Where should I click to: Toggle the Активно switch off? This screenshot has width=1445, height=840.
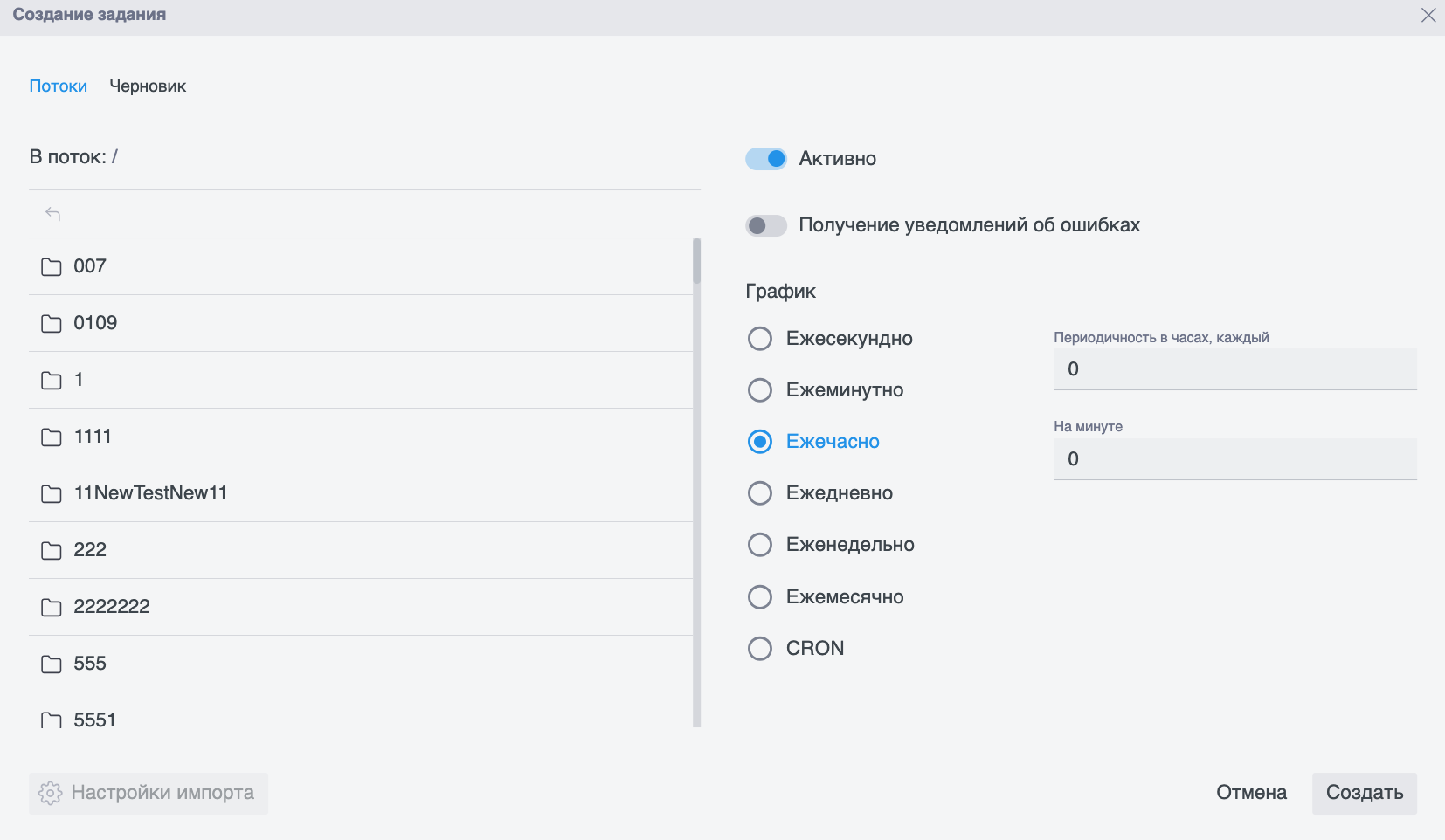point(766,158)
